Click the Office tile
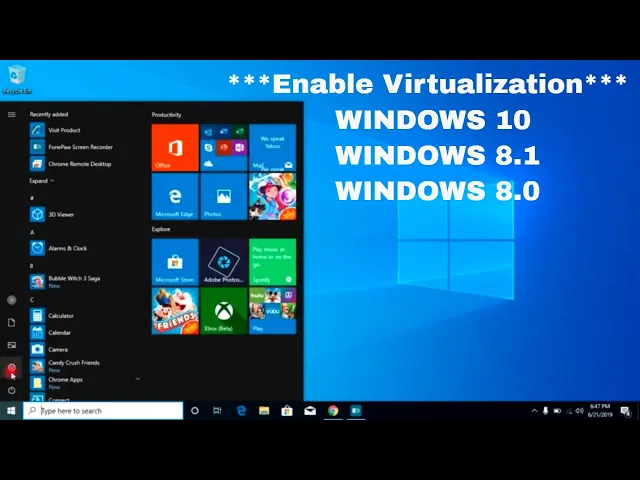Viewport: 640px width, 480px height. tap(175, 148)
